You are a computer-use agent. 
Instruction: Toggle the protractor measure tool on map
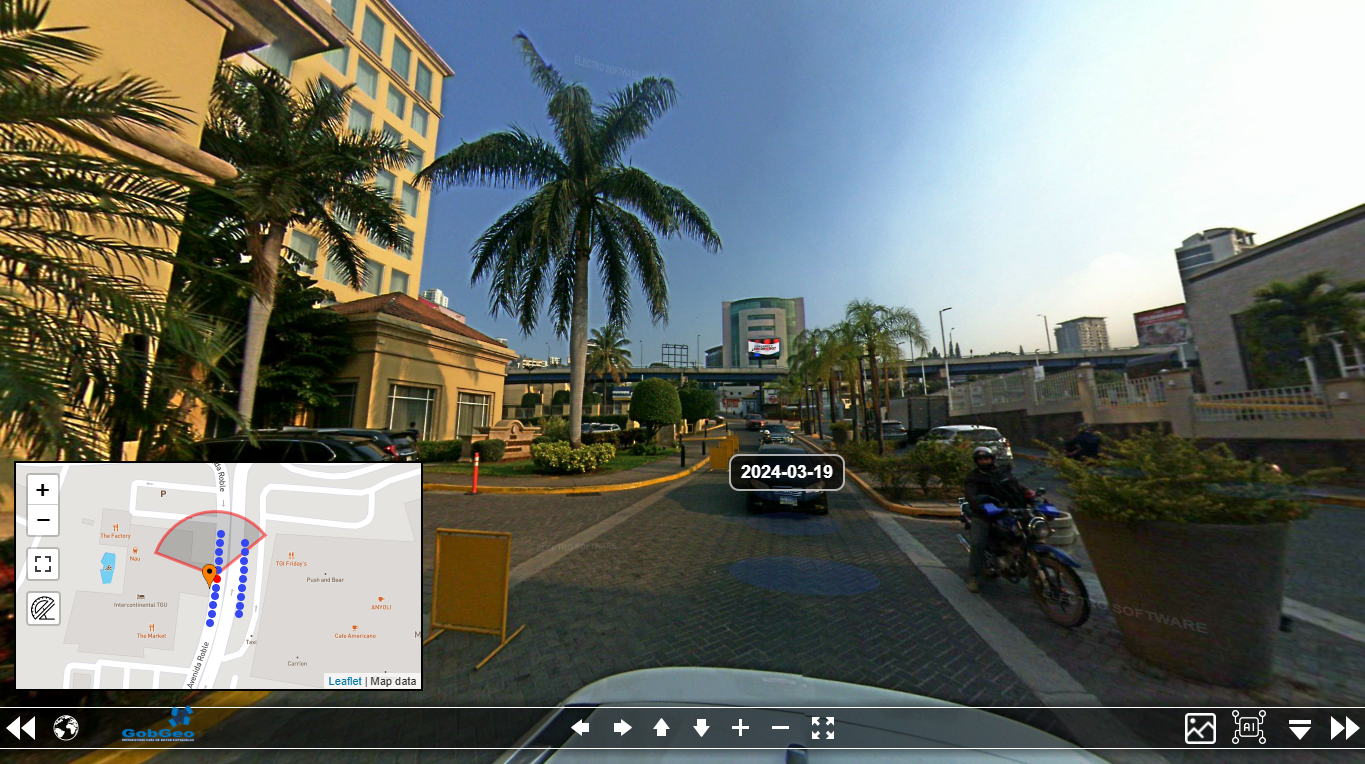coord(43,608)
